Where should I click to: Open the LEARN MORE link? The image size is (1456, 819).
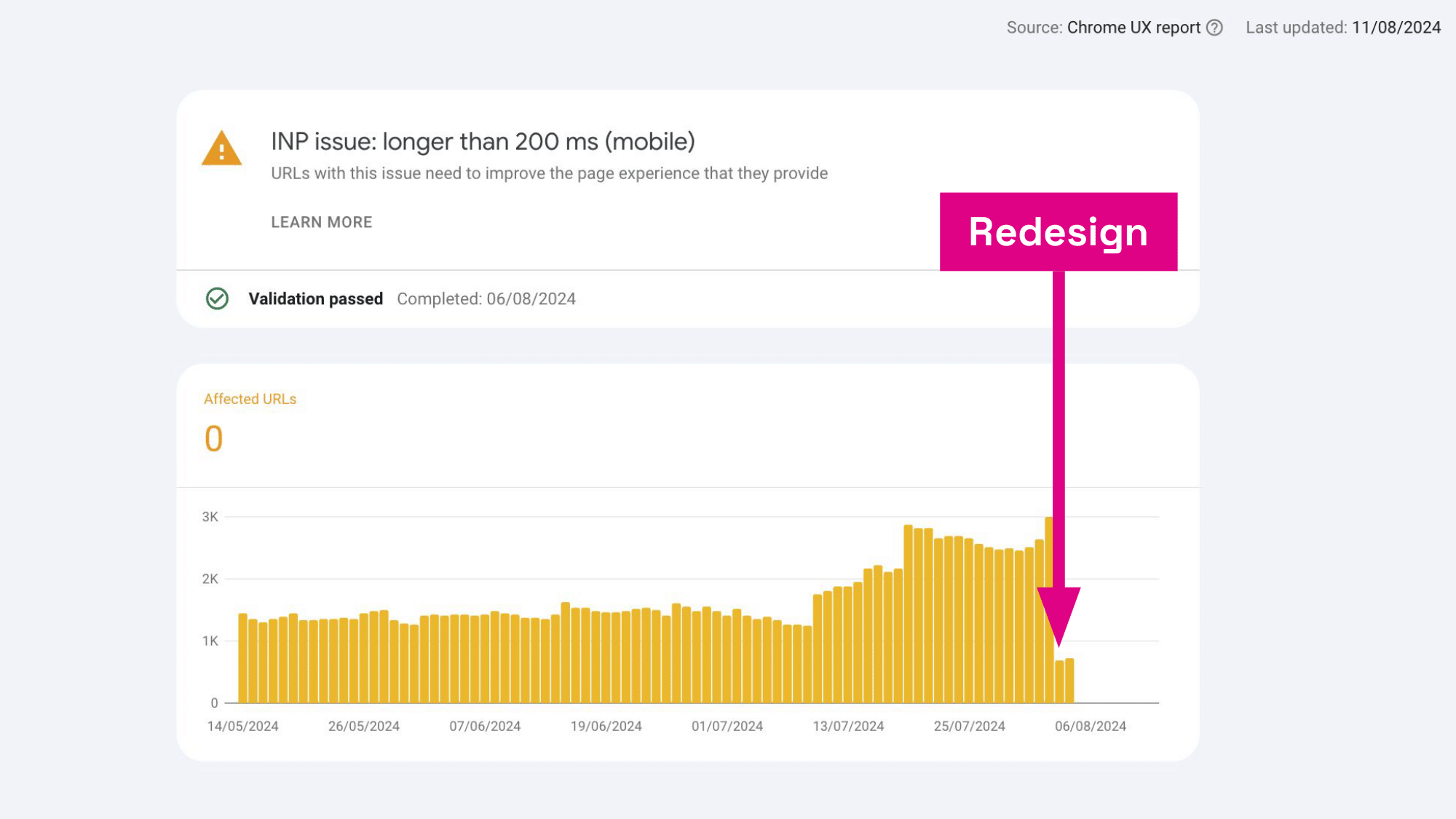pyautogui.click(x=321, y=222)
